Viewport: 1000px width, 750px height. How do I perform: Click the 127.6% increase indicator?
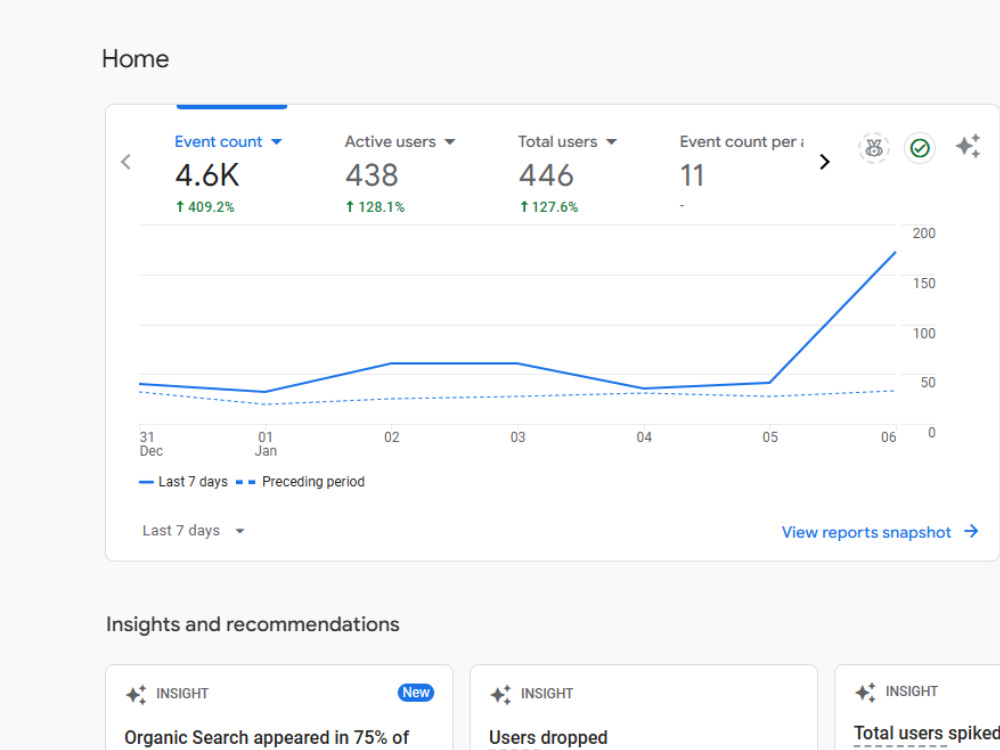tap(548, 207)
